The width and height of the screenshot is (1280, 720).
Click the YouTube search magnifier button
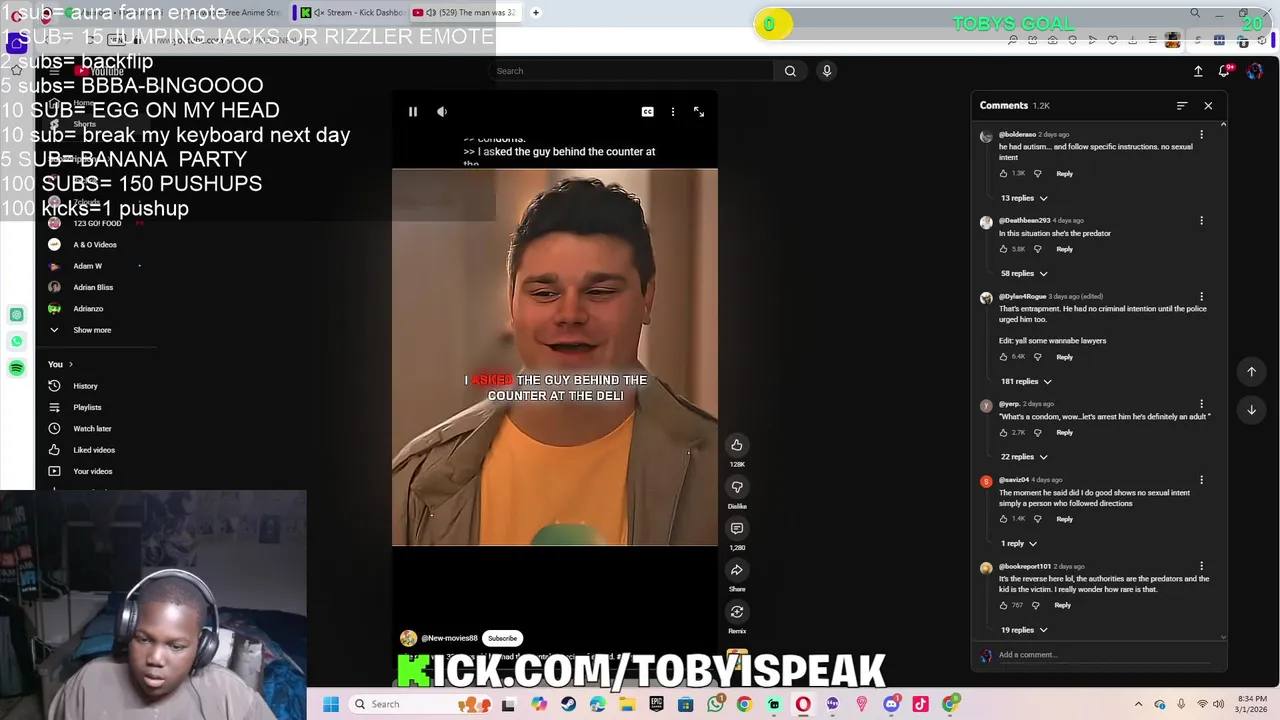pos(790,71)
